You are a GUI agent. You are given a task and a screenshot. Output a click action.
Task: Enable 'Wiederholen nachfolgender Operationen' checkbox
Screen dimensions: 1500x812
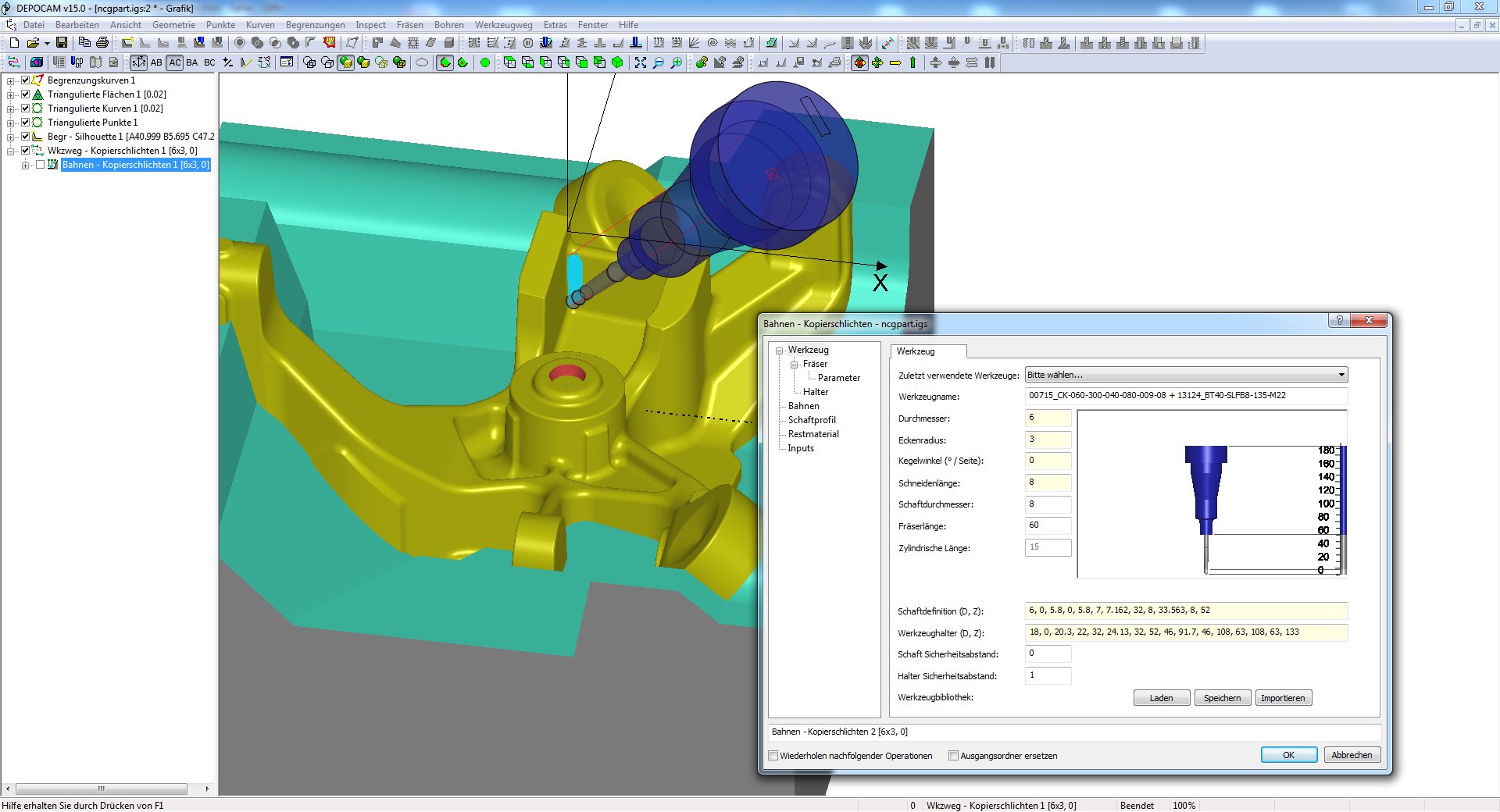(x=773, y=756)
